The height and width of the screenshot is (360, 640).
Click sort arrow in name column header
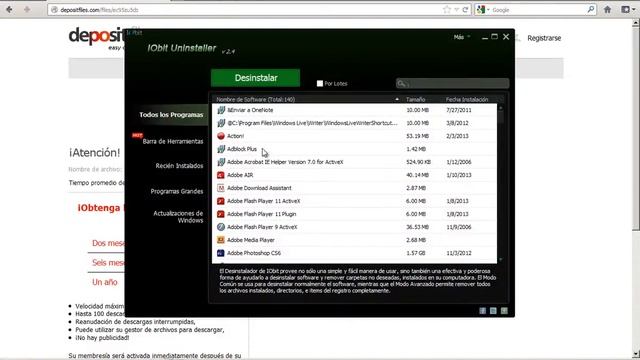[397, 99]
